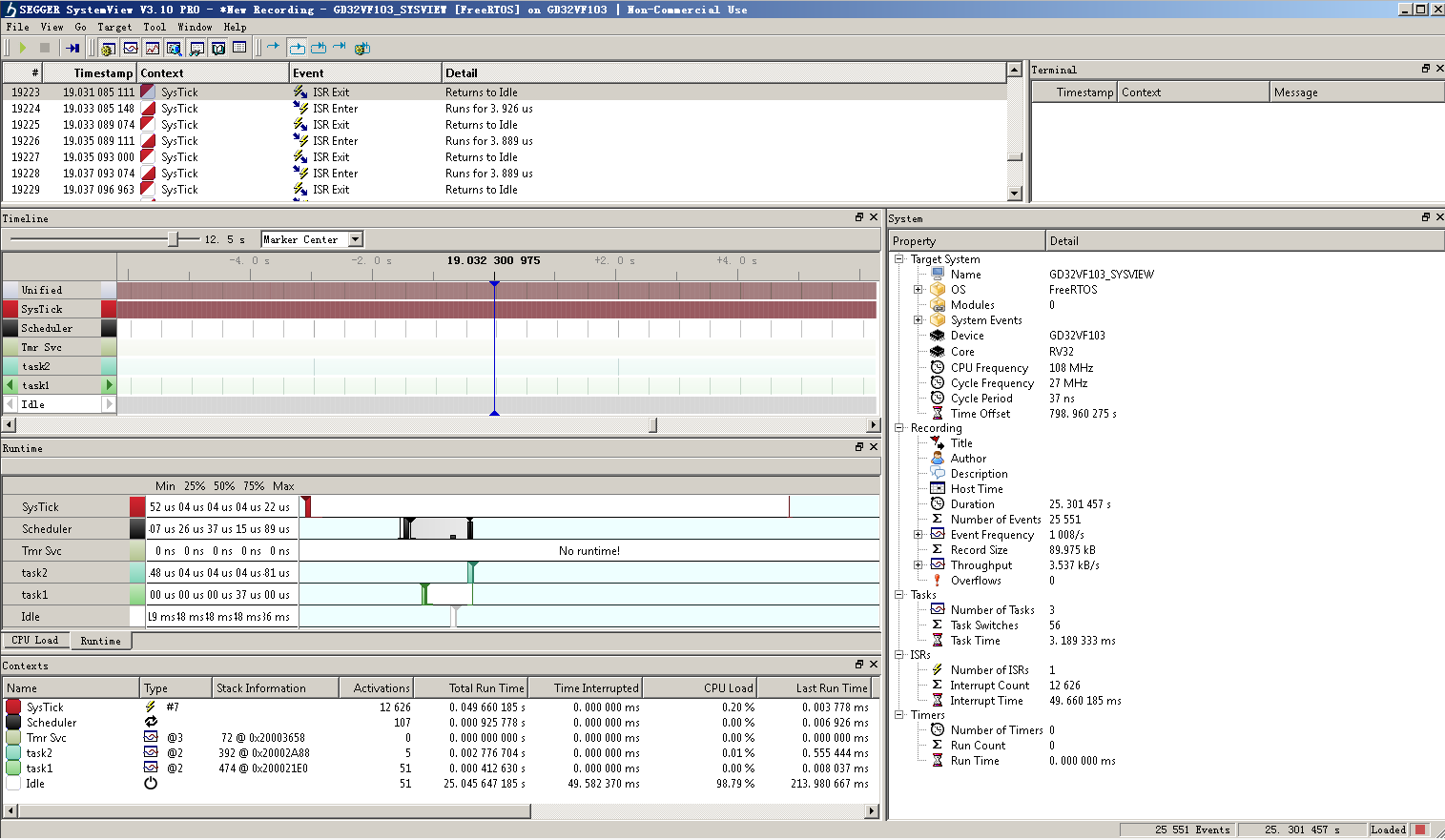Screen dimensions: 1445x840
Task: Sort event list by Timestamp column header
Action: click(90, 72)
